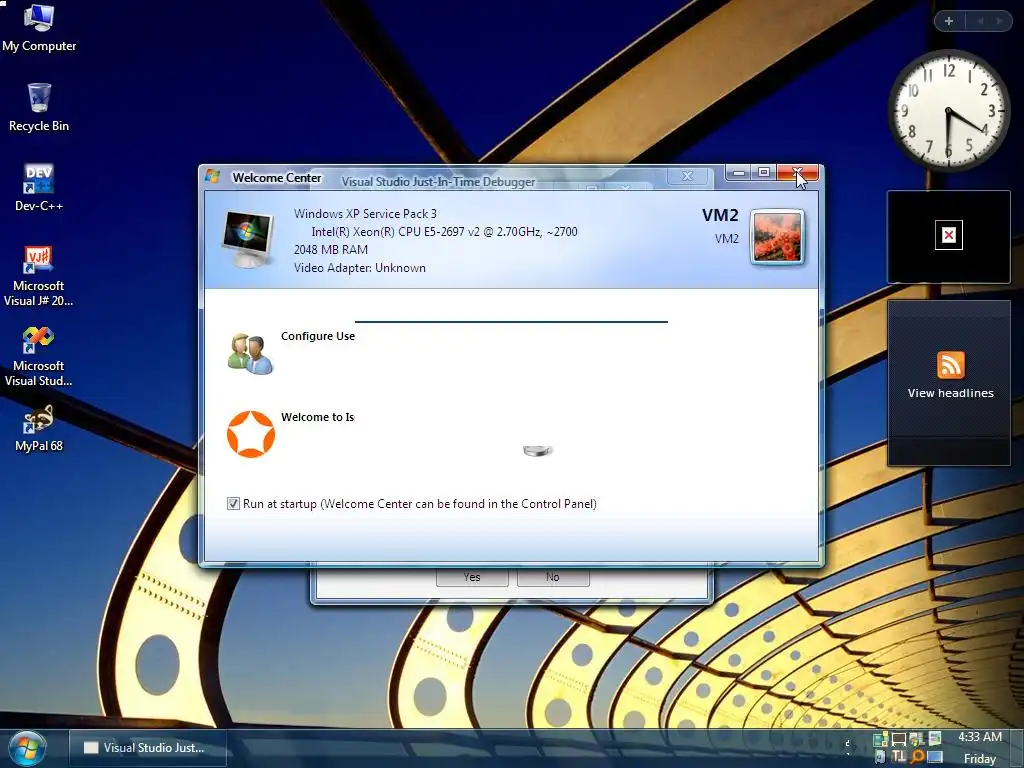Screen dimensions: 1024x768
Task: Click the VM2 user account picture
Action: coord(777,237)
